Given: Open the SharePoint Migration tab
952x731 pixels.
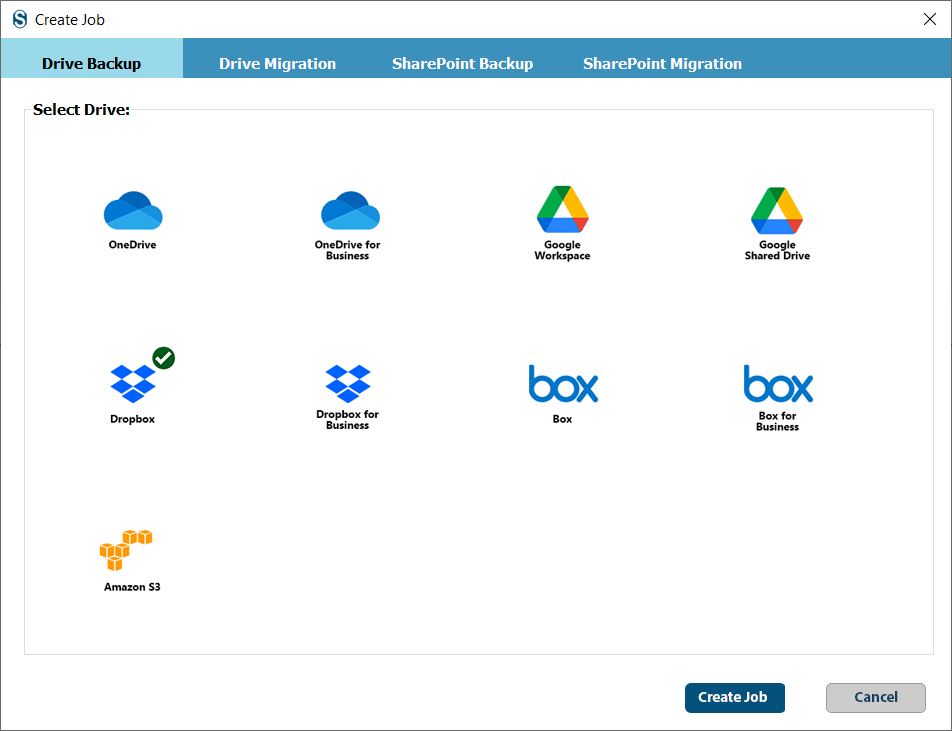Looking at the screenshot, I should pos(662,64).
